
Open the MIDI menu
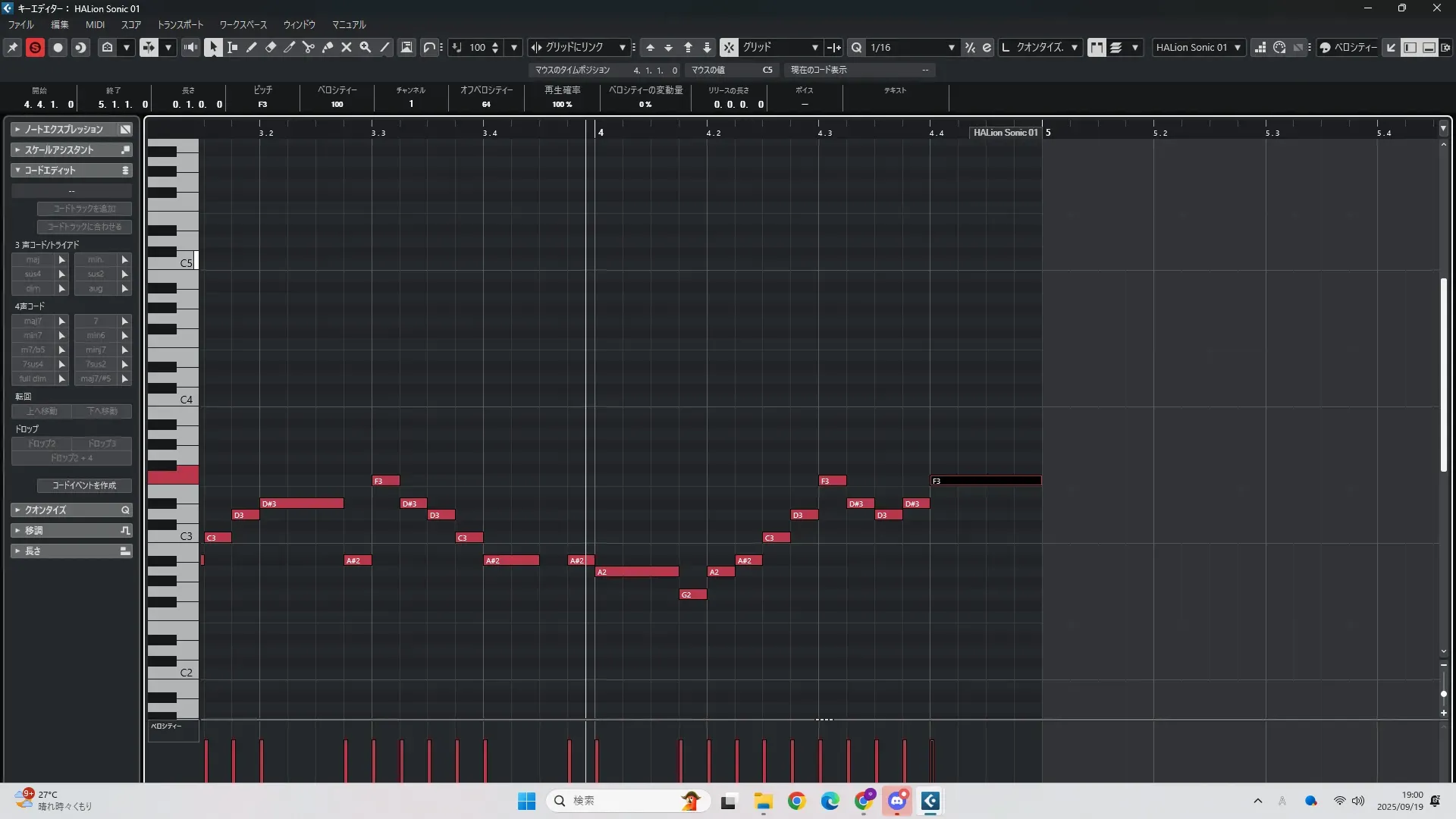pos(95,24)
